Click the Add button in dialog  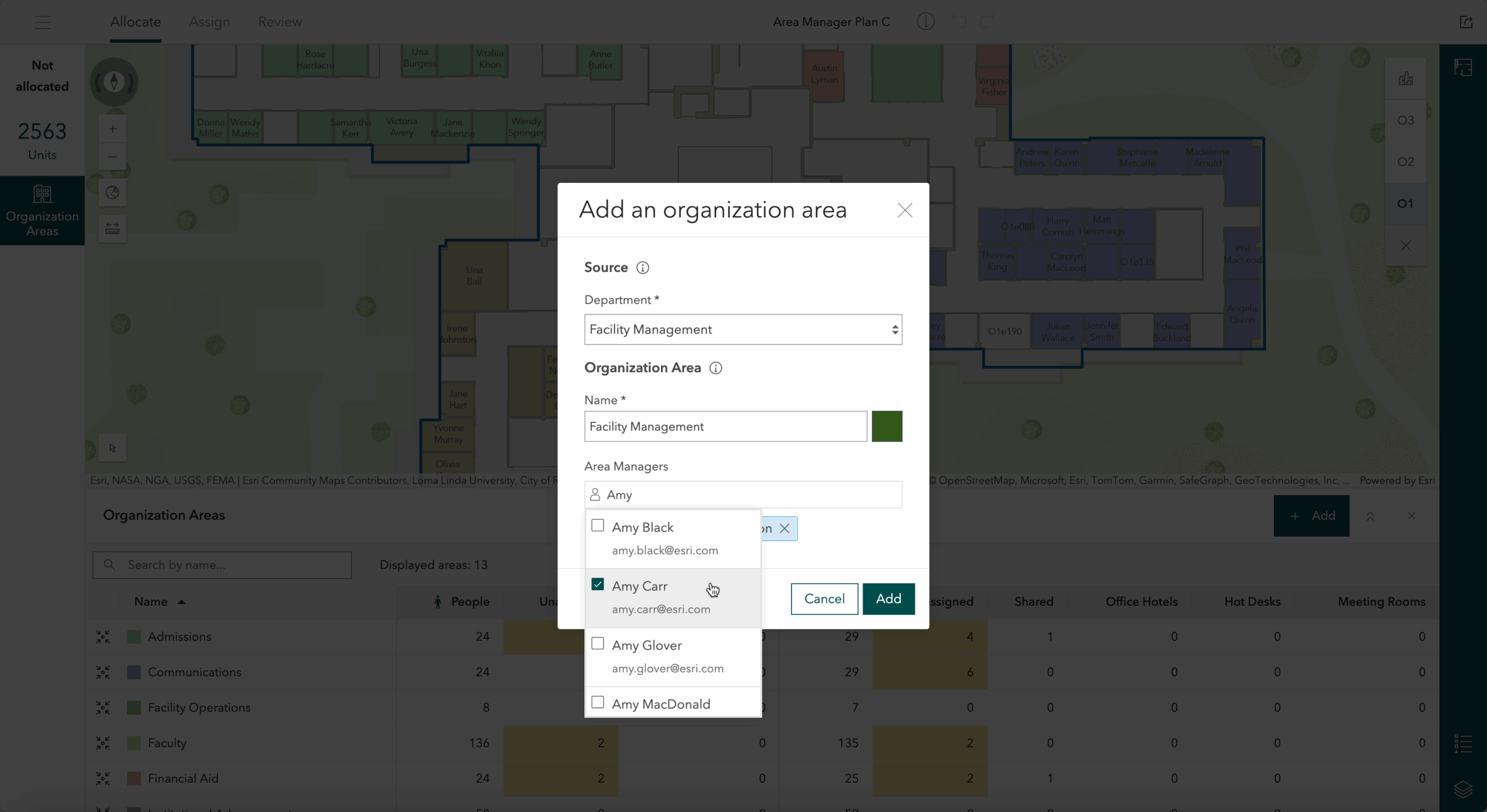tap(888, 599)
